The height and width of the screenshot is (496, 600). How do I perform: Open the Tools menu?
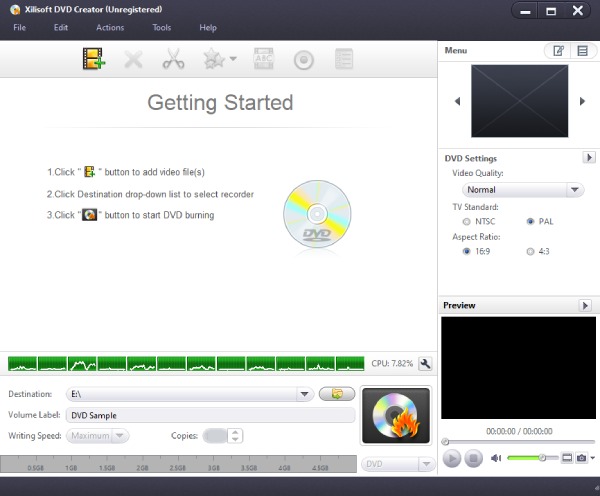tap(161, 28)
